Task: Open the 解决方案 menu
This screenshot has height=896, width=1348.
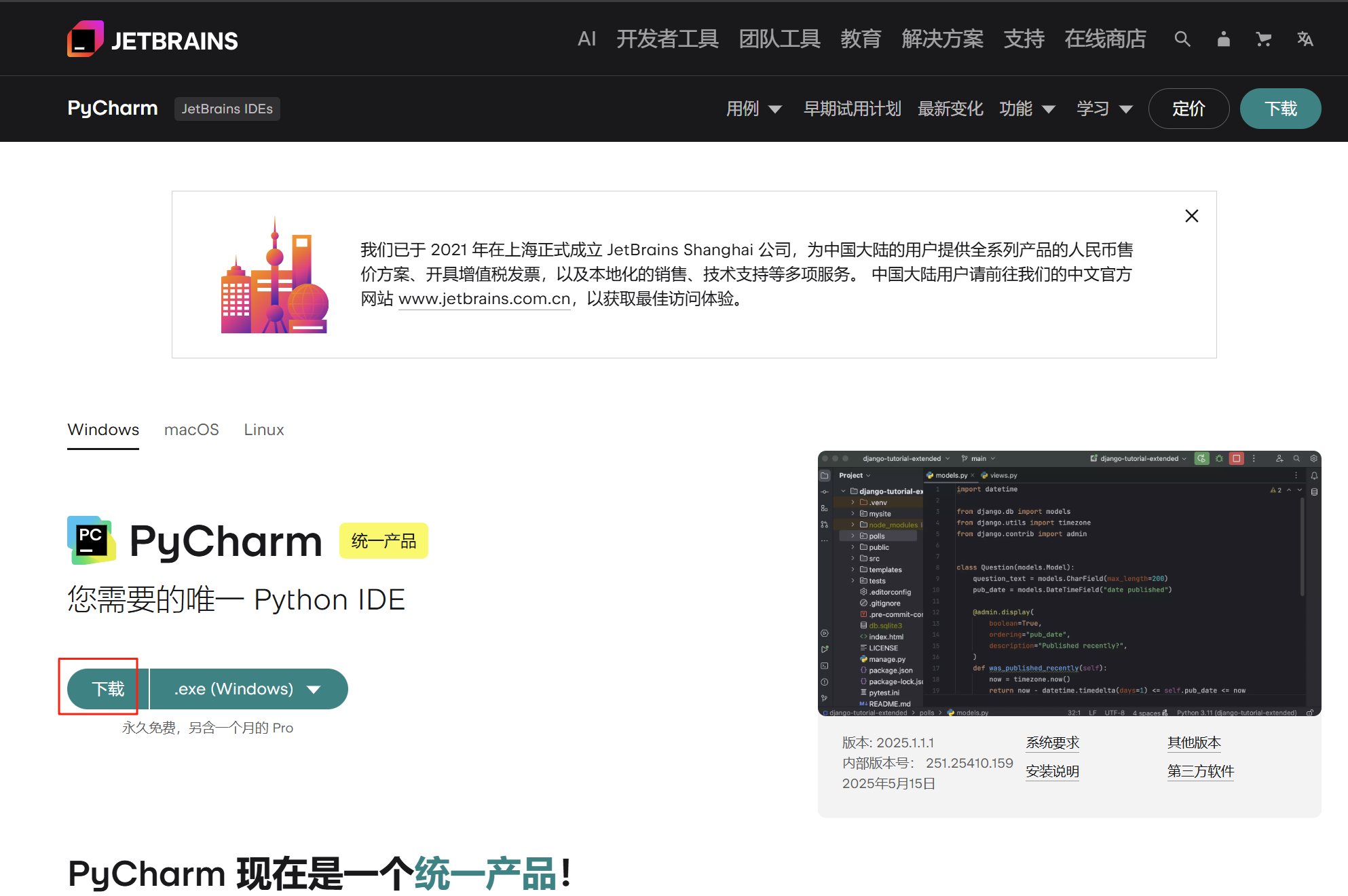Action: click(942, 39)
